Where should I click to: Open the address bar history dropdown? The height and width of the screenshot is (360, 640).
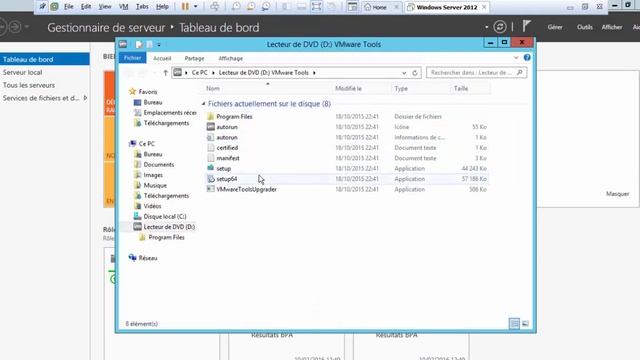(x=404, y=73)
